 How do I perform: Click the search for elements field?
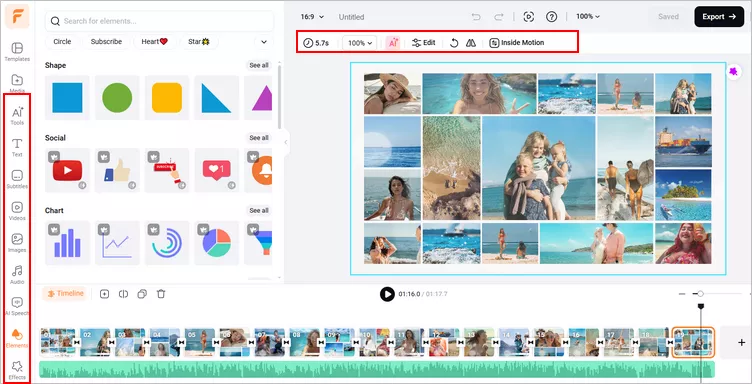coord(160,21)
